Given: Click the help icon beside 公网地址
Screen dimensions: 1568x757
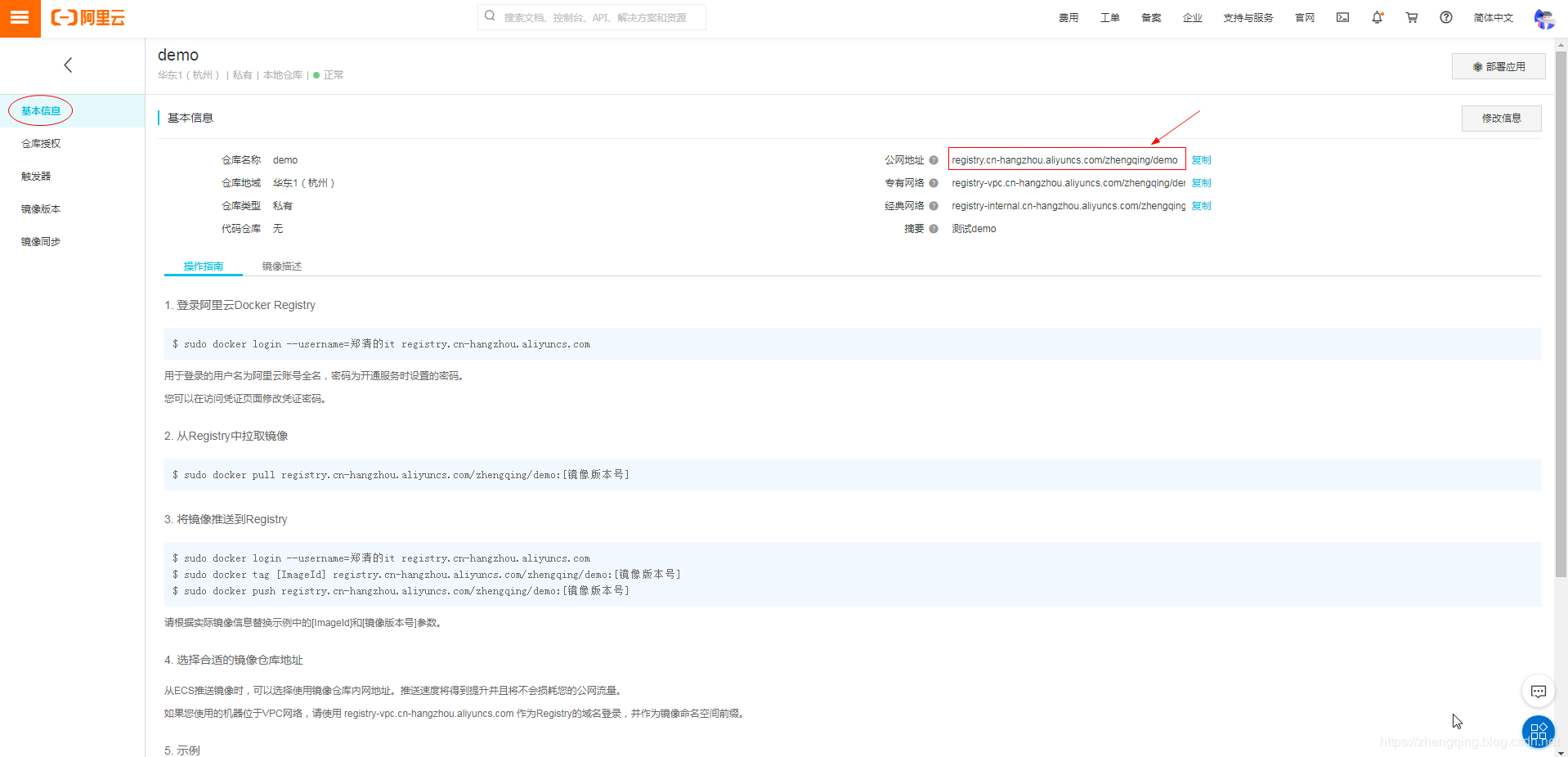Looking at the screenshot, I should coord(934,160).
